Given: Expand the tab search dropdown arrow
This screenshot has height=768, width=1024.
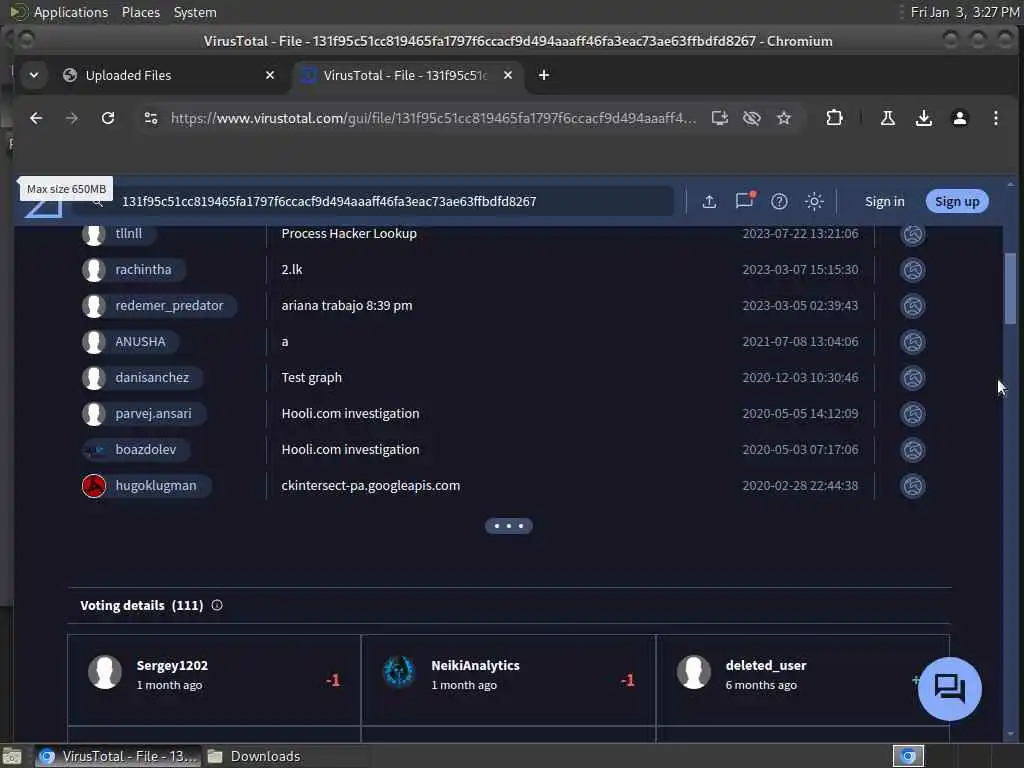Looking at the screenshot, I should pos(34,75).
